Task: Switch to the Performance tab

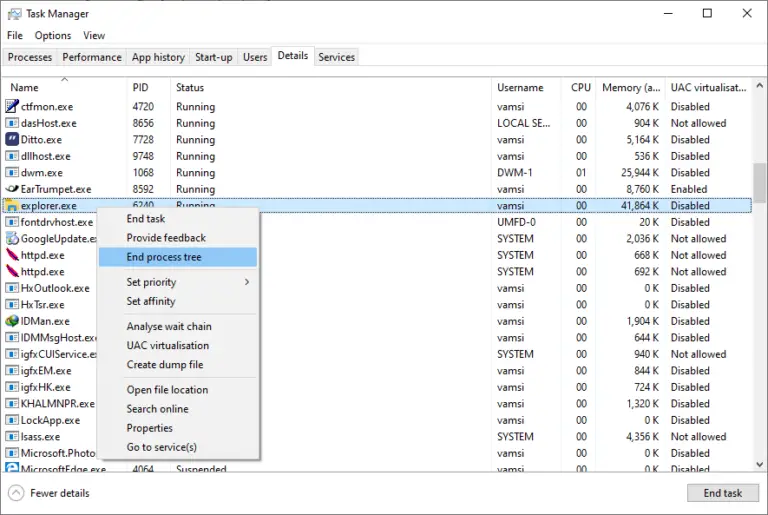Action: [x=92, y=57]
